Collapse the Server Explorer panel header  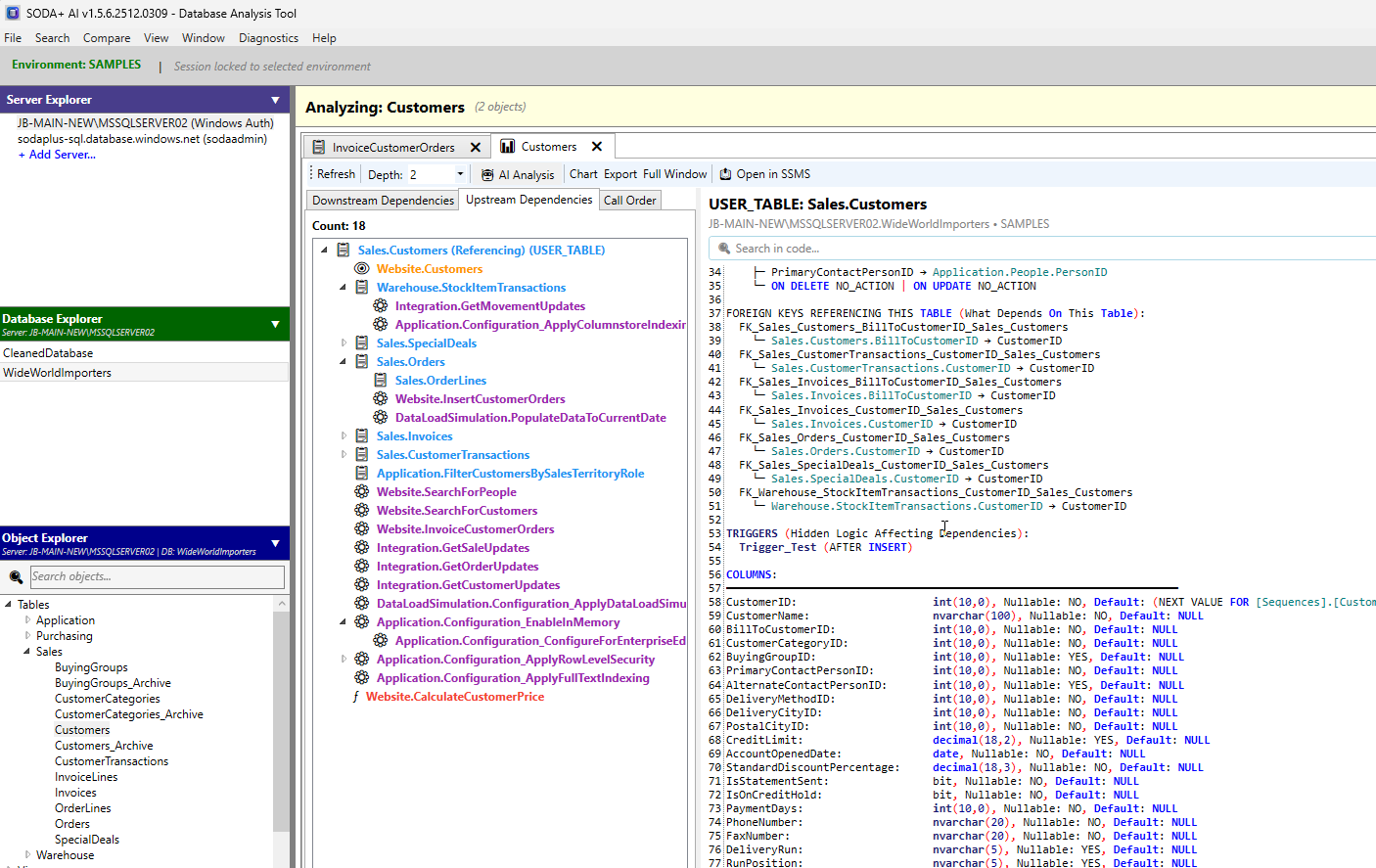[276, 99]
